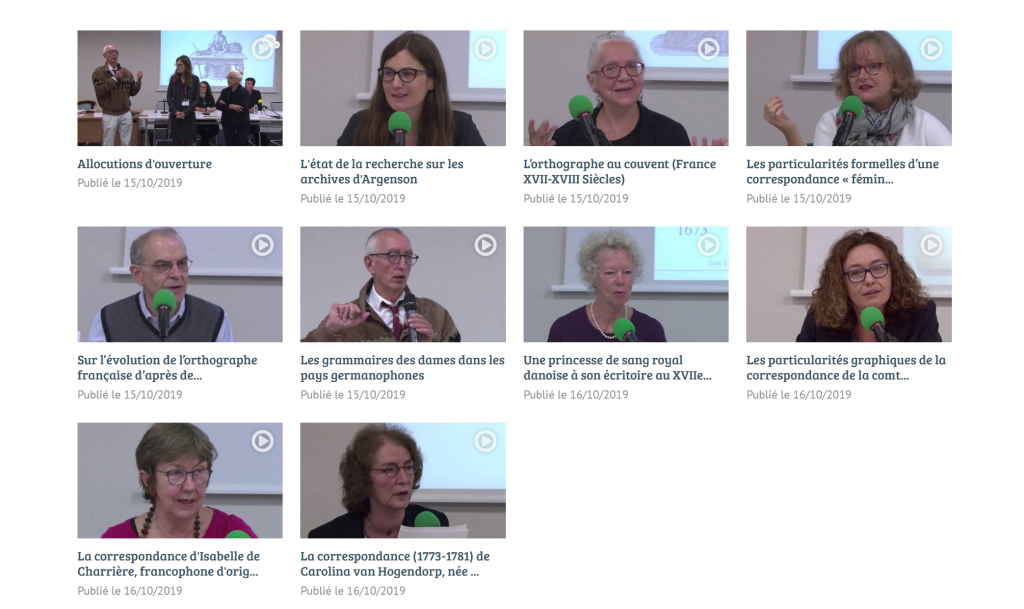Screen dimensions: 1024x609
Task: Play the correspondance « fémin… video via icon
Action: 931,48
